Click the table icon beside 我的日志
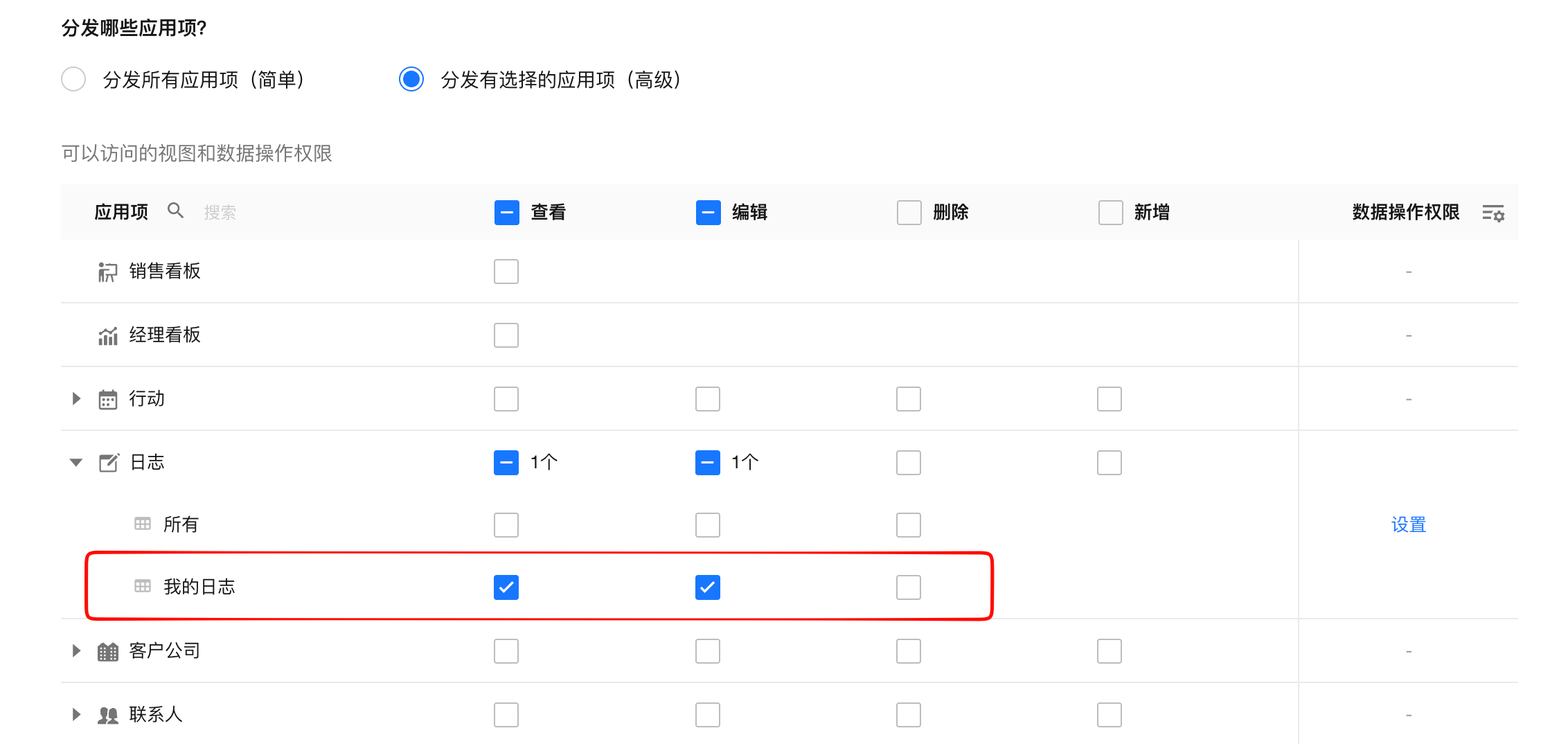Screen dimensions: 1568x744 coord(143,587)
